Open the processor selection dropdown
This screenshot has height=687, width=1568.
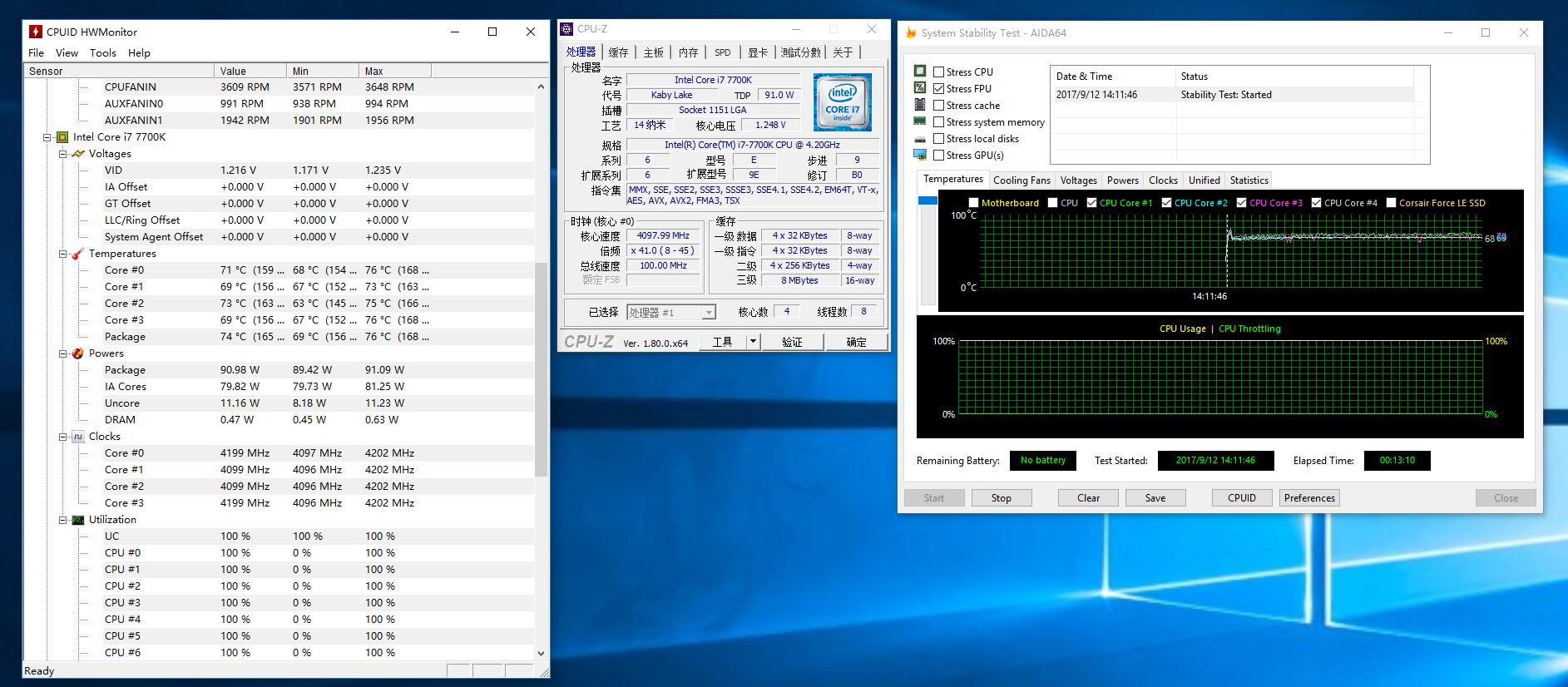pyautogui.click(x=709, y=313)
